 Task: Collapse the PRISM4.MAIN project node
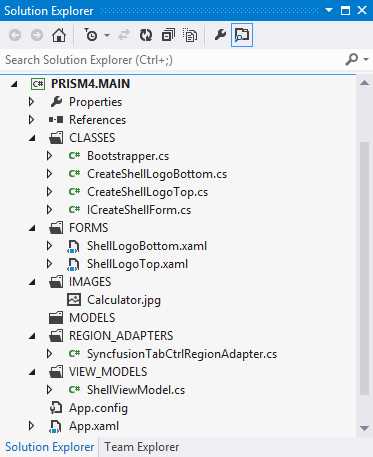[14, 84]
